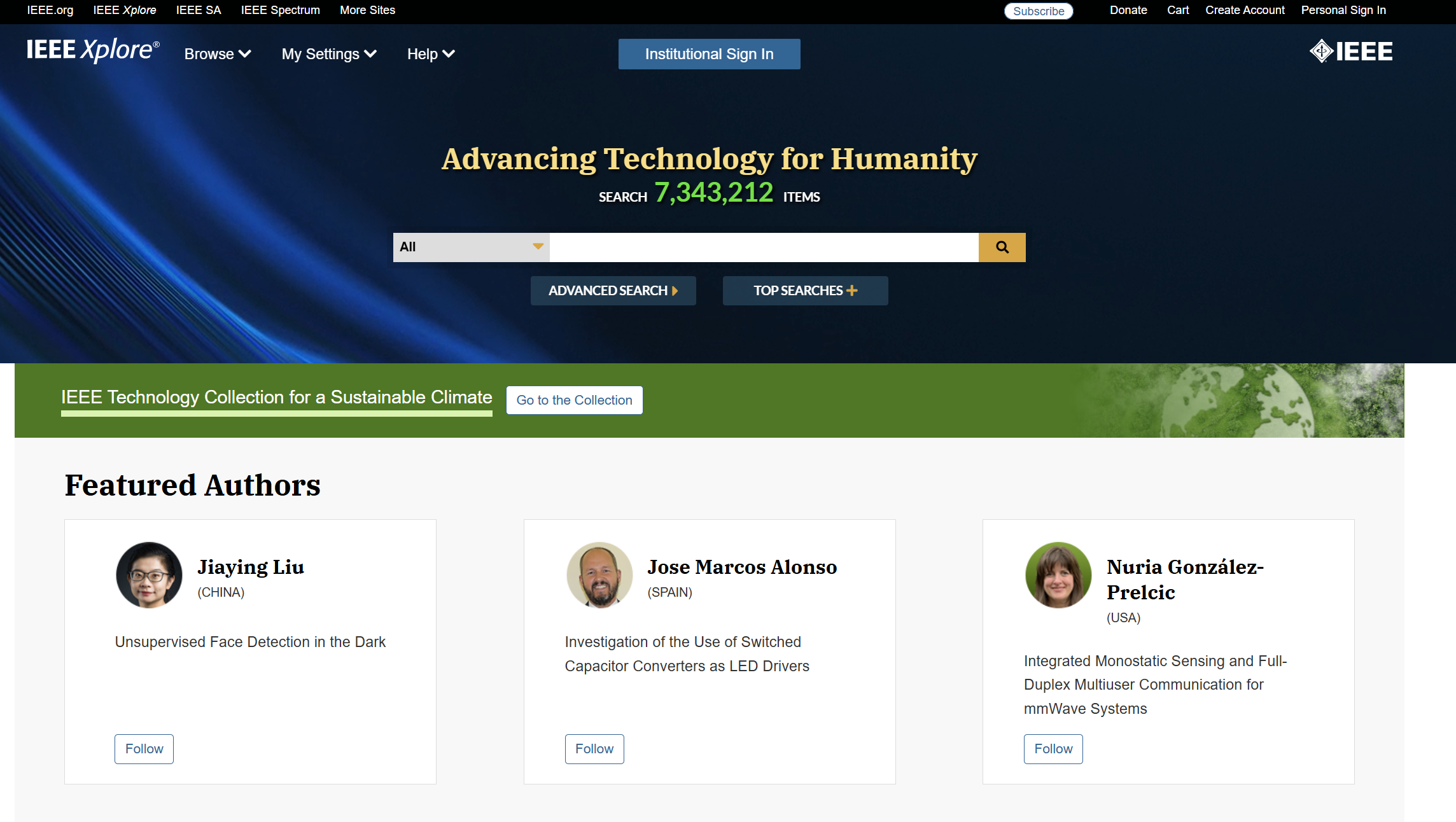Screen dimensions: 1456x822
Task: Expand the Help menu
Action: click(431, 54)
